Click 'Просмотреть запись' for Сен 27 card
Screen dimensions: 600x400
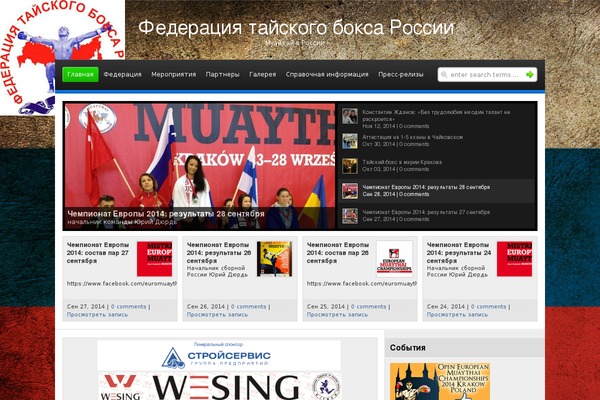pyautogui.click(x=97, y=315)
